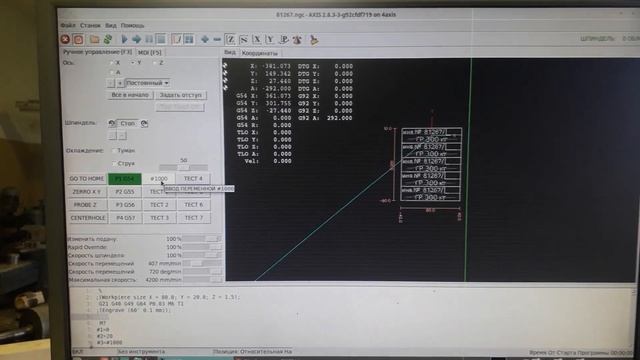Click Задать отступ button

click(x=180, y=95)
